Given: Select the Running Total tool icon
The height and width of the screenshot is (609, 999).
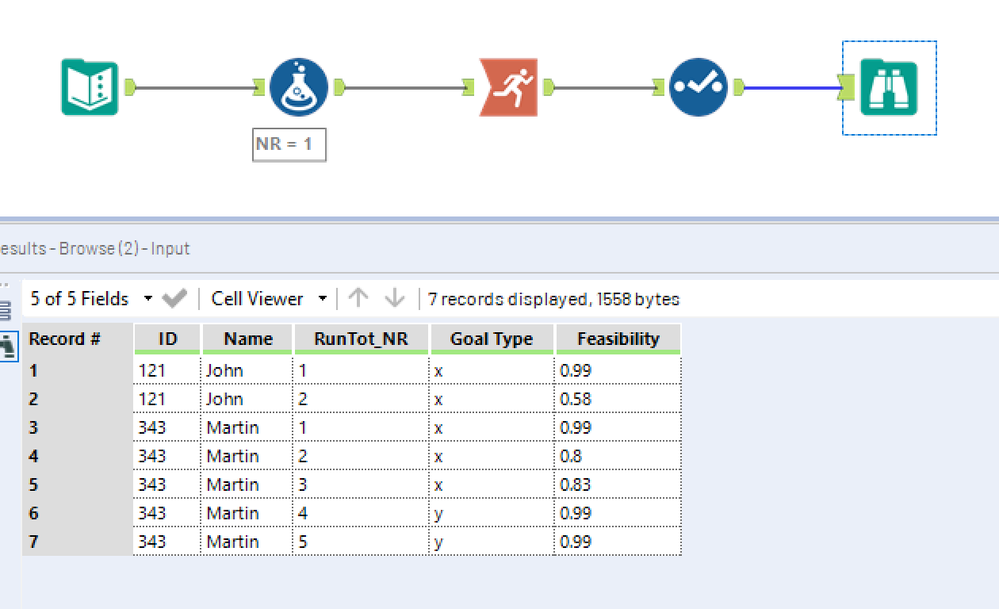Looking at the screenshot, I should click(x=508, y=87).
